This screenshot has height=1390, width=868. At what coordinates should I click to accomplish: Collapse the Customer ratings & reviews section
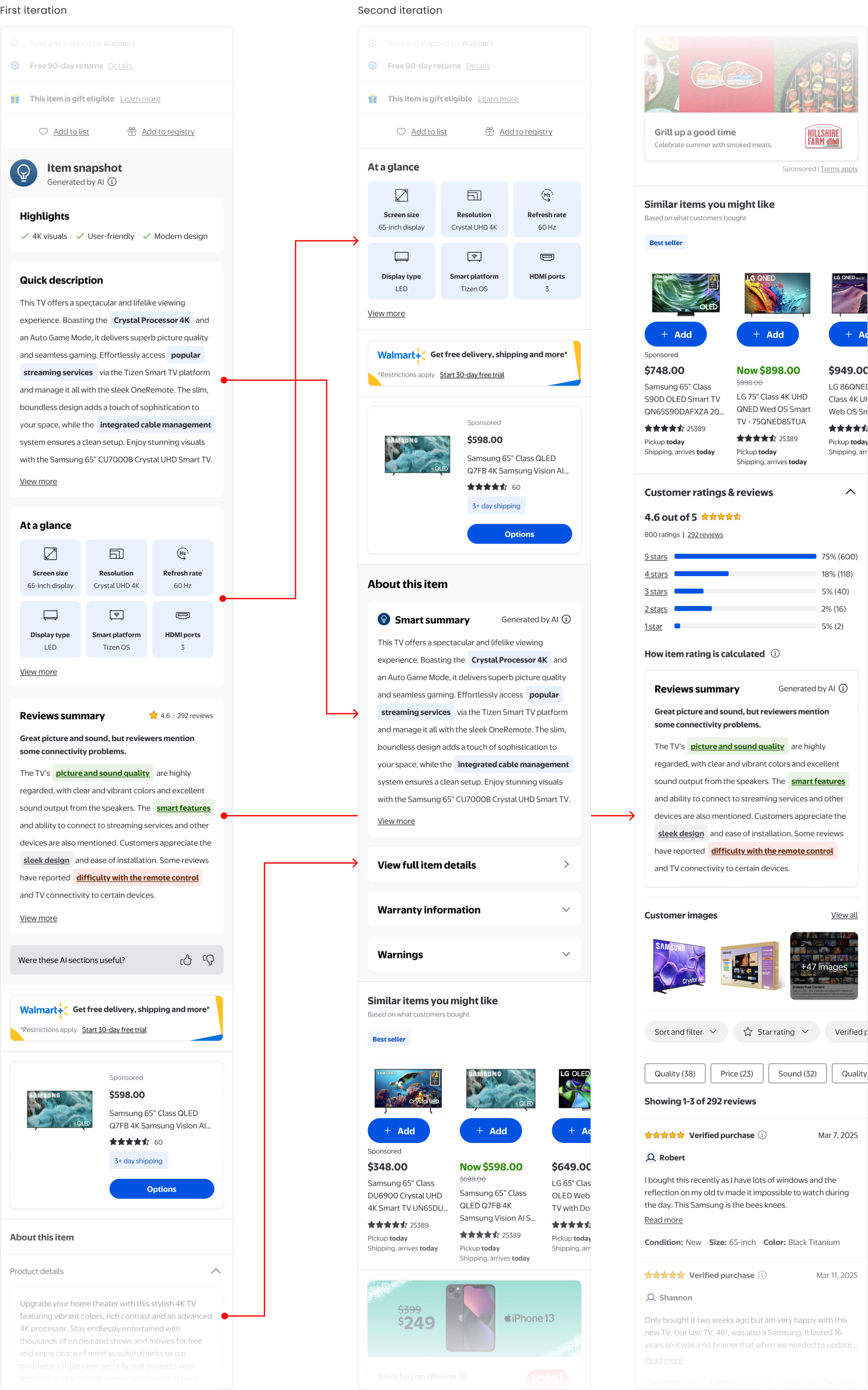[x=850, y=492]
